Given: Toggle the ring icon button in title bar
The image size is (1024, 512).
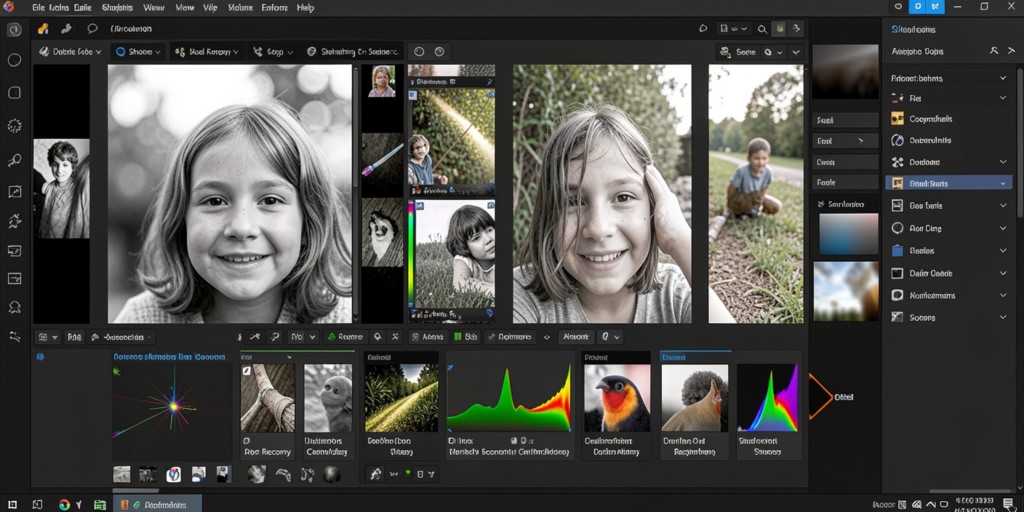Looking at the screenshot, I should coord(898,7).
